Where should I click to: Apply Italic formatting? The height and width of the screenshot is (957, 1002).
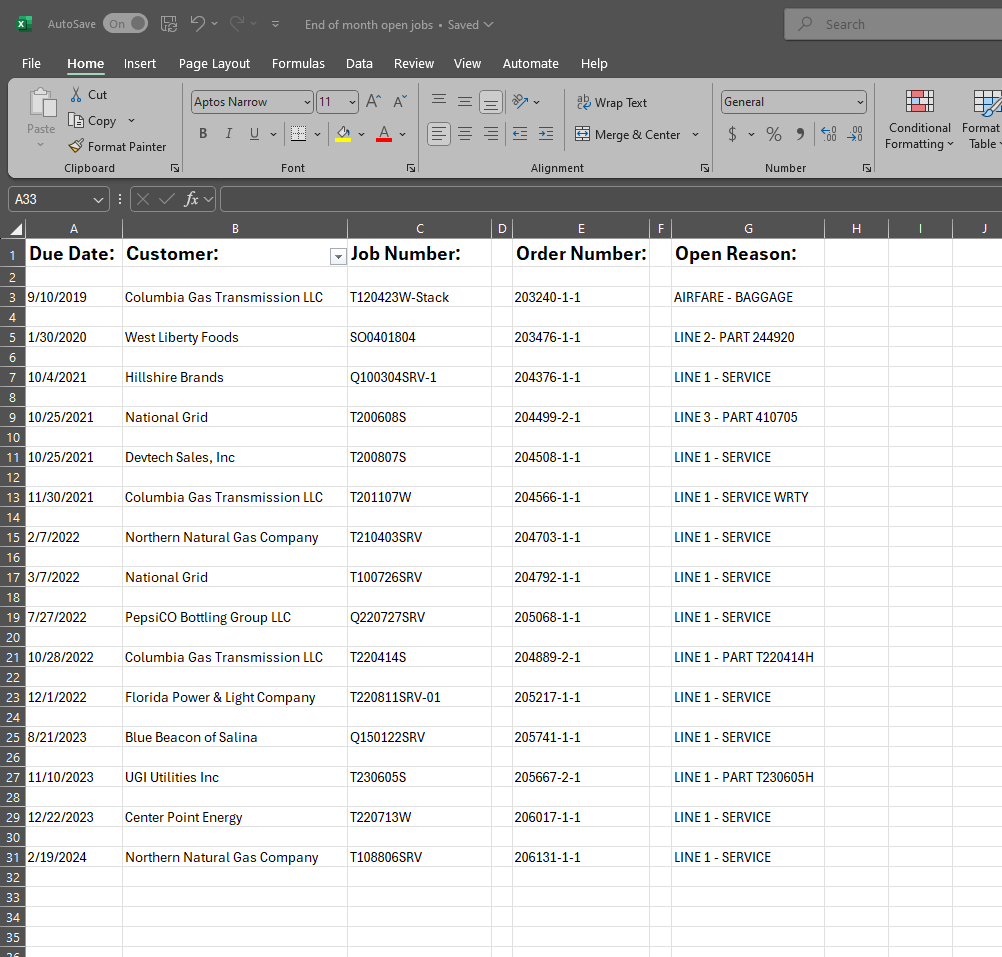click(228, 134)
